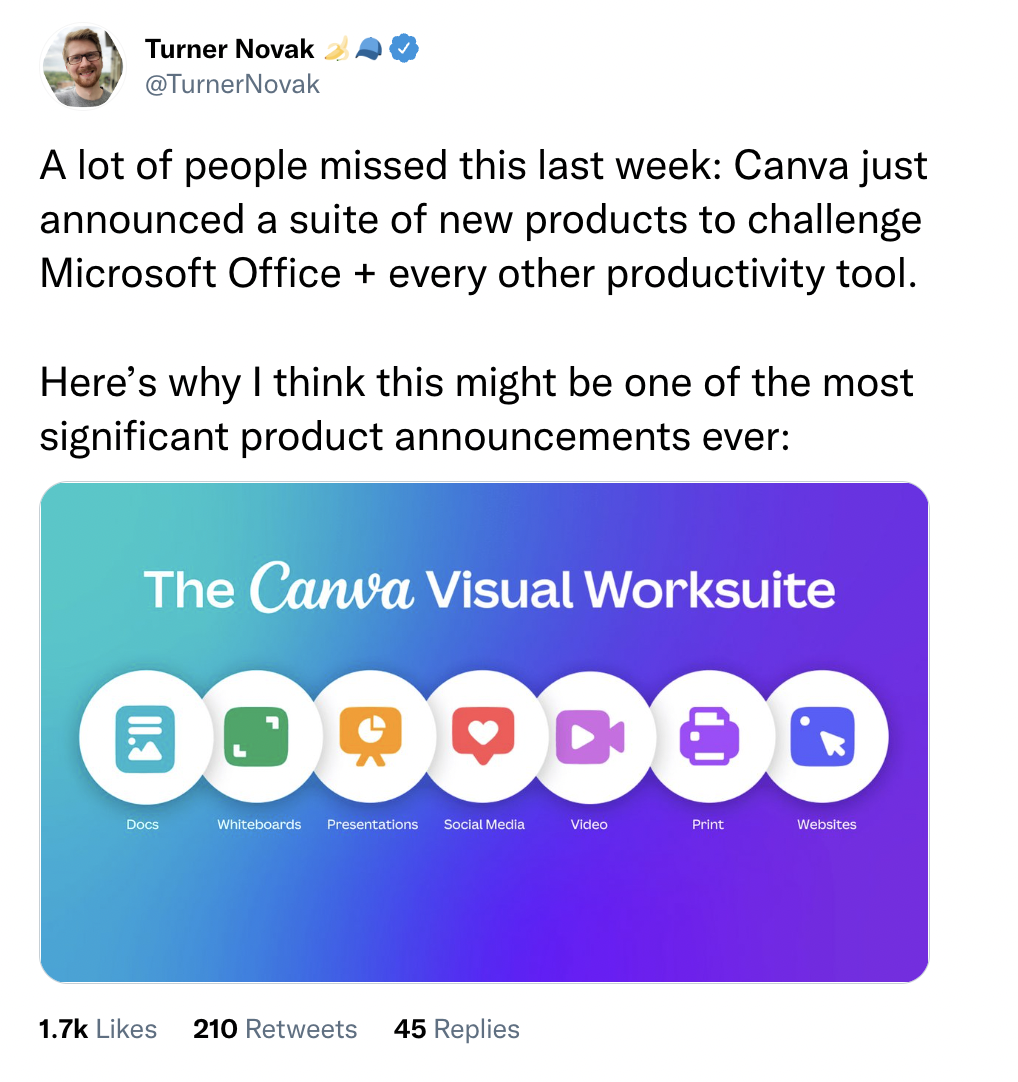This screenshot has height=1082, width=1018.
Task: Select the green Whiteboards icon
Action: pyautogui.click(x=256, y=736)
